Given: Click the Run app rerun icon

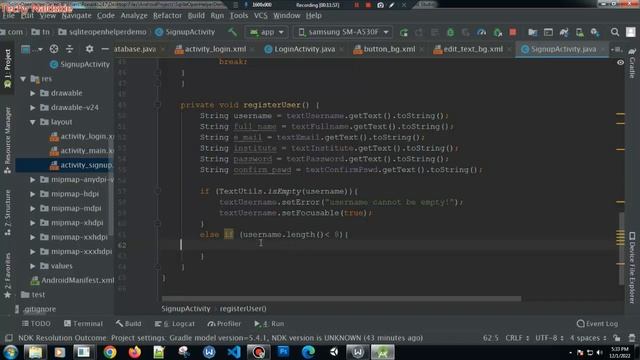Looking at the screenshot, I should [404, 32].
